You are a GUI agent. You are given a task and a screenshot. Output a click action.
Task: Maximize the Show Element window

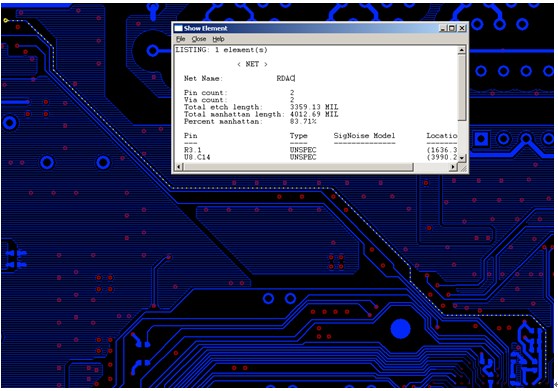pos(452,28)
